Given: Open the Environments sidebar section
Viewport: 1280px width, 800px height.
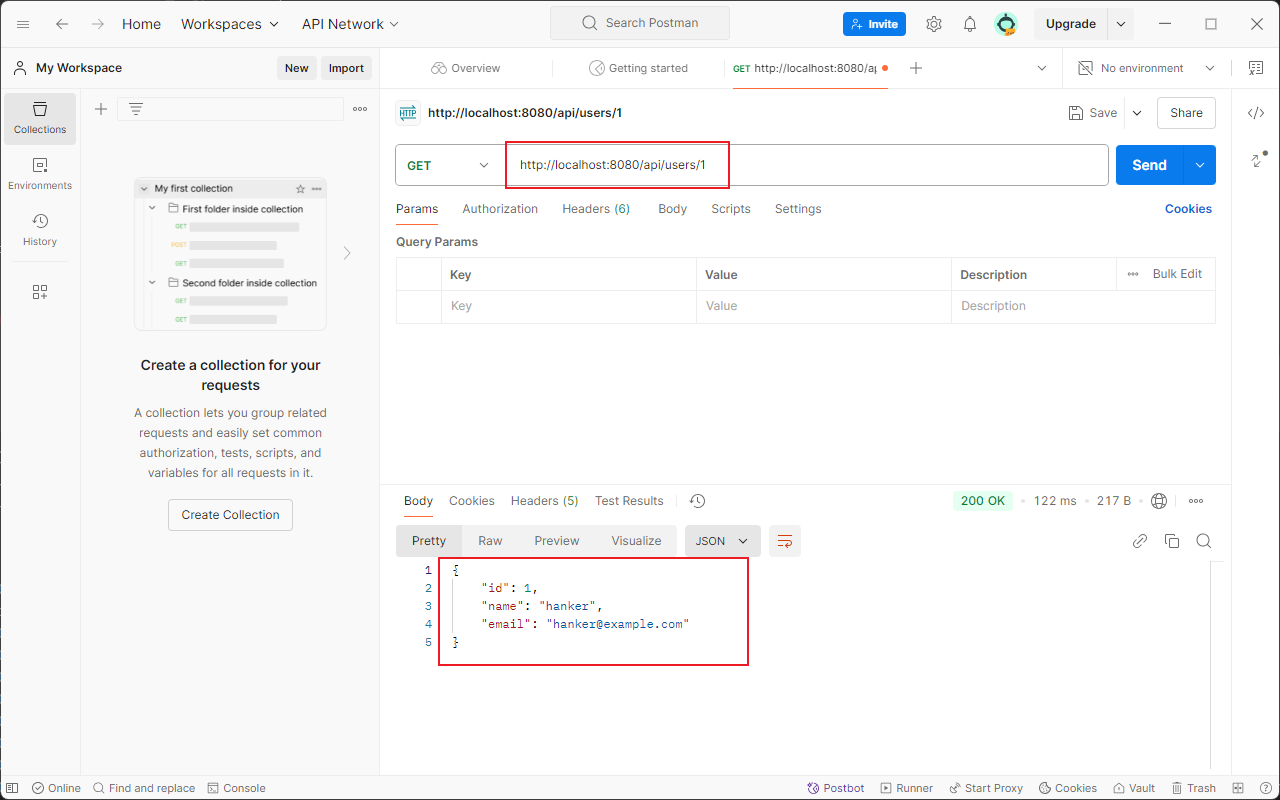Looking at the screenshot, I should coord(40,175).
